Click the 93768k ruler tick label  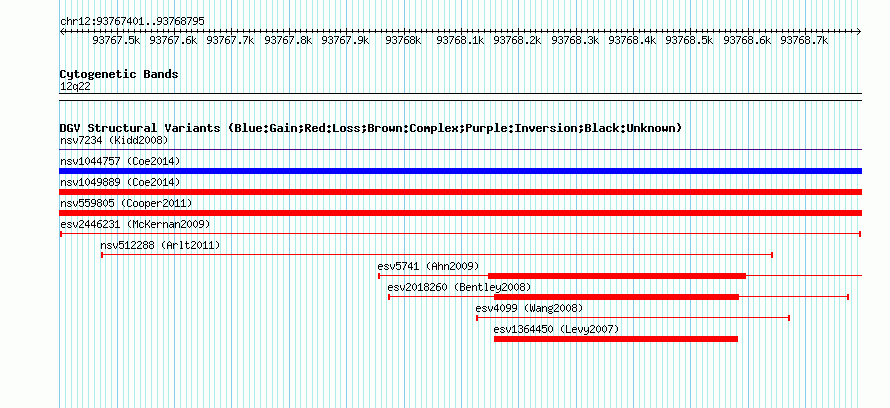tap(403, 40)
